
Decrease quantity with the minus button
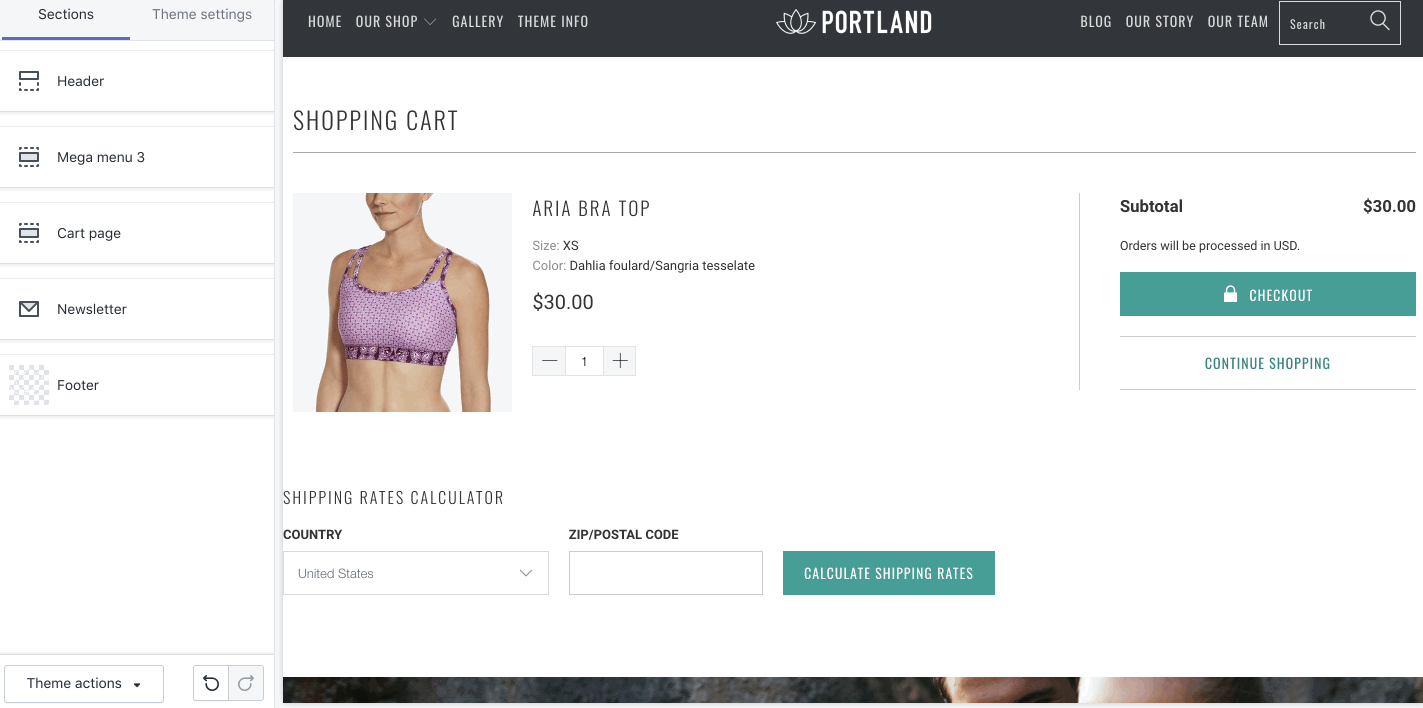click(549, 361)
